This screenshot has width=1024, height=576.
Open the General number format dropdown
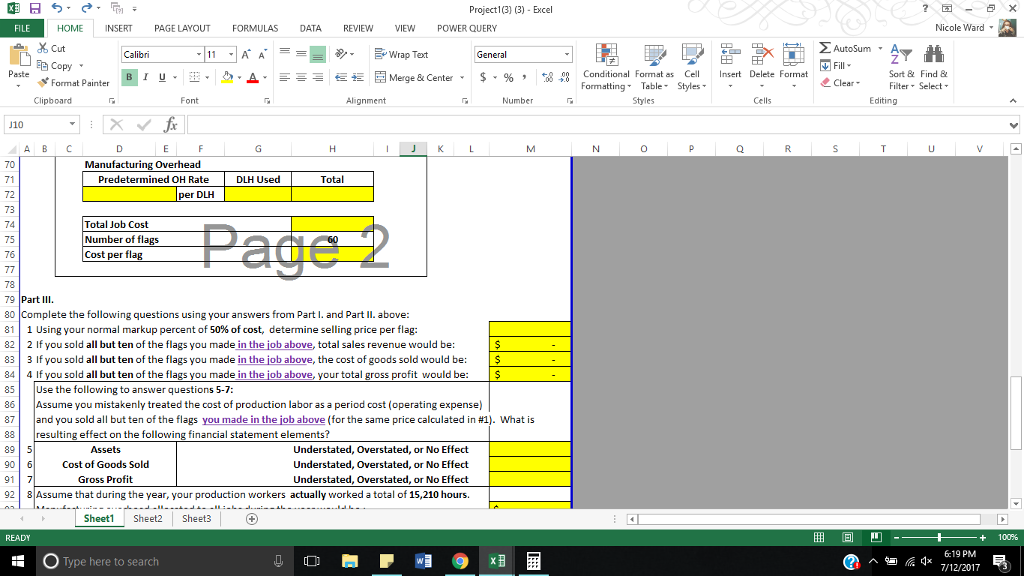(x=567, y=54)
